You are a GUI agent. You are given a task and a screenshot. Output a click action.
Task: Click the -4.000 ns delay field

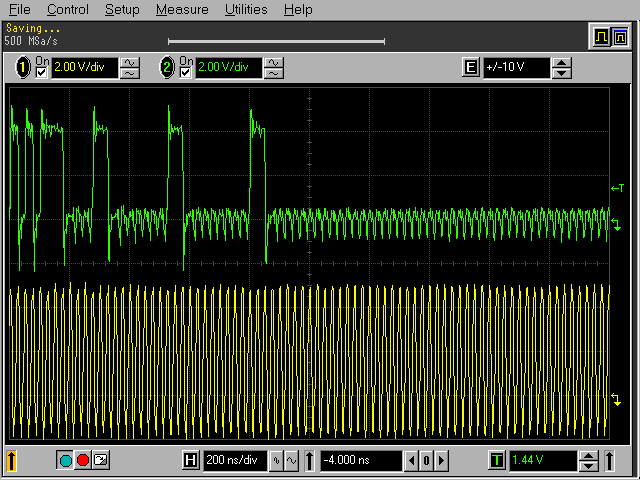(x=361, y=460)
